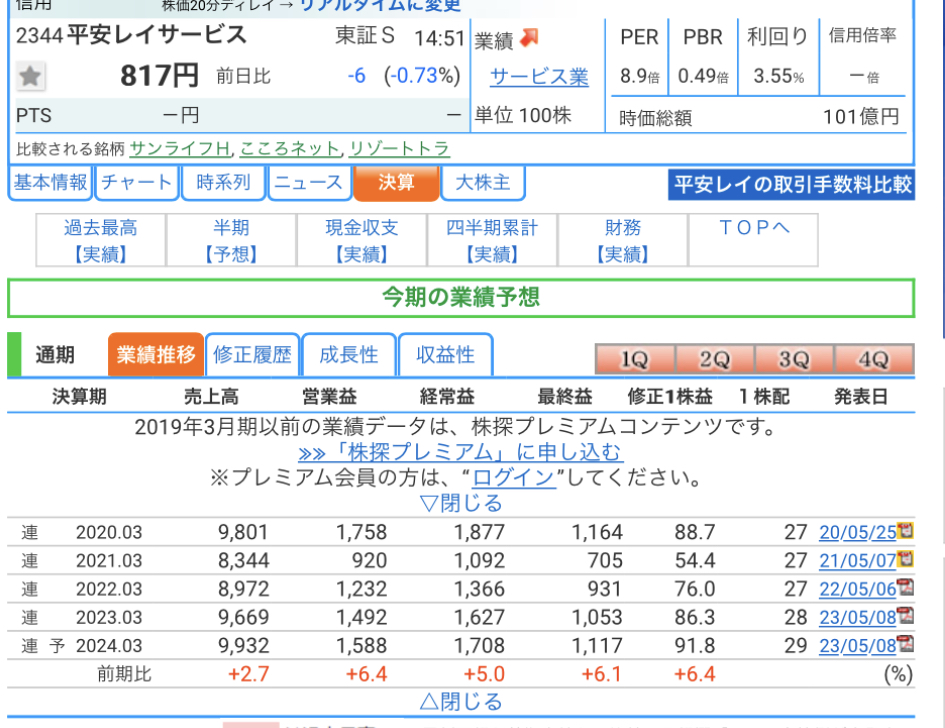Click the 通期 label

(55, 355)
